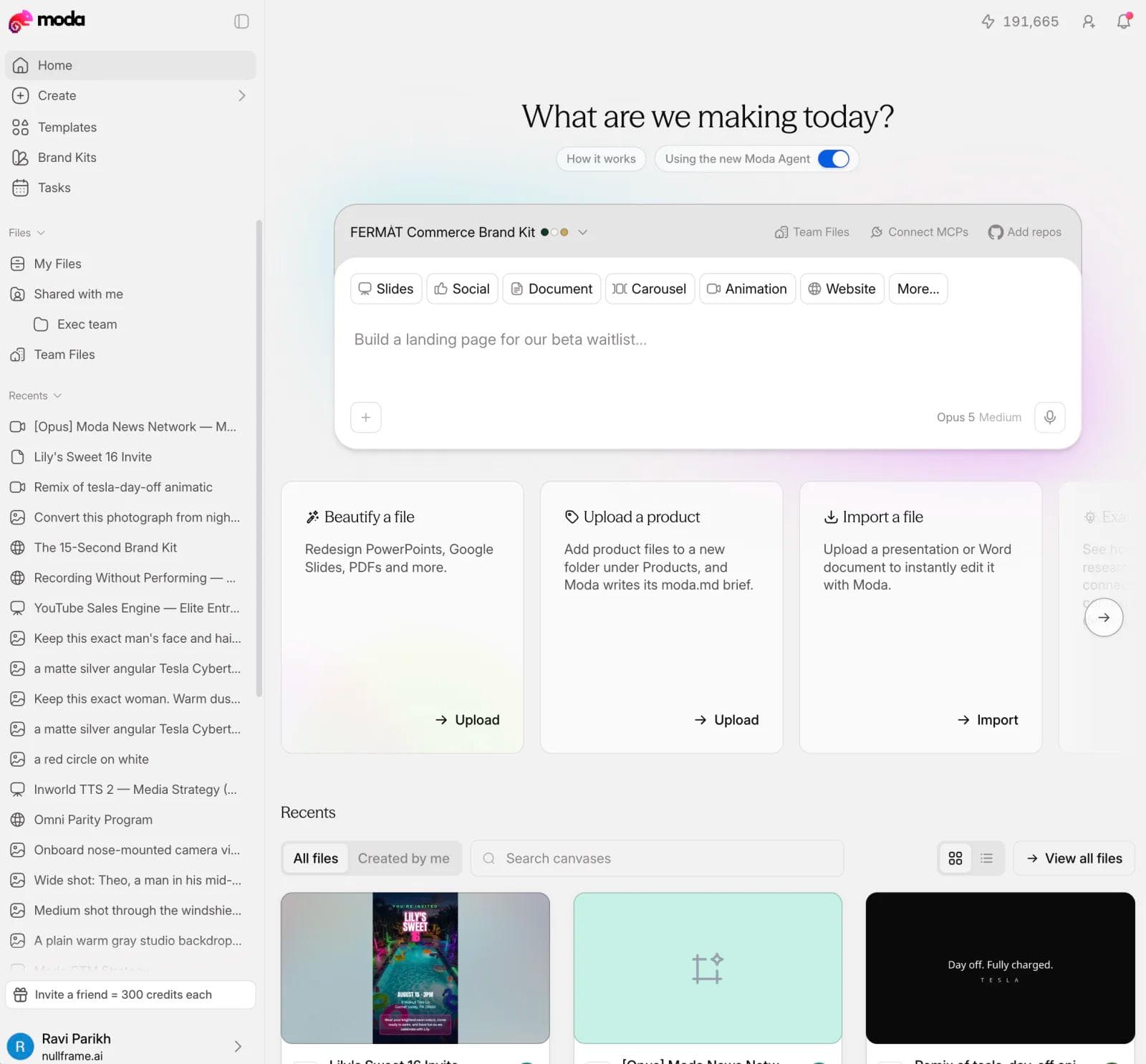Select the Website format chip
Image resolution: width=1146 pixels, height=1064 pixels.
[x=842, y=289]
